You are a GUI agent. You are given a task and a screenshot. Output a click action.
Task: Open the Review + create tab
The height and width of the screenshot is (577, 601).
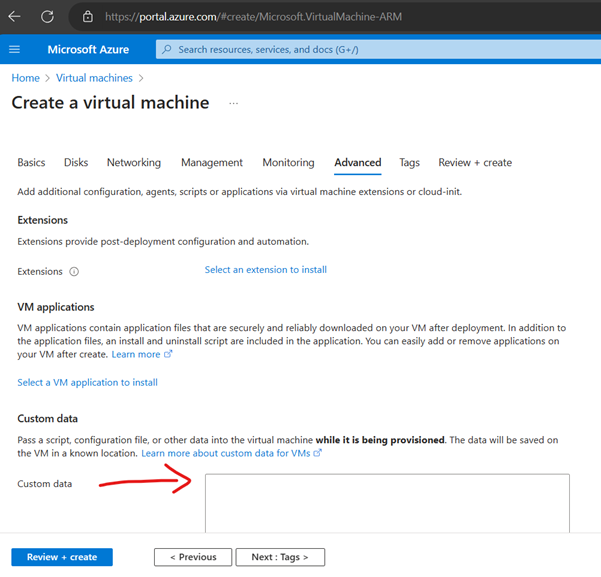pos(475,163)
